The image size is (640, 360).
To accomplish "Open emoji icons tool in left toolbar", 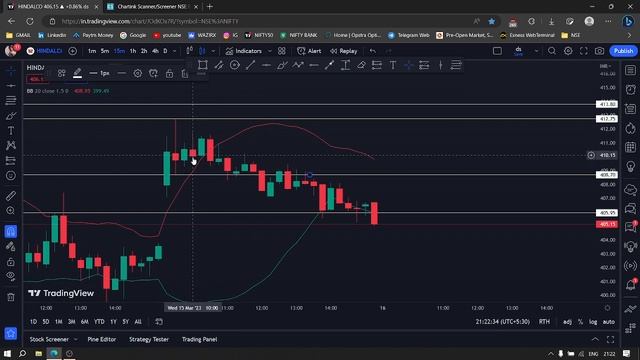I will click(x=11, y=176).
